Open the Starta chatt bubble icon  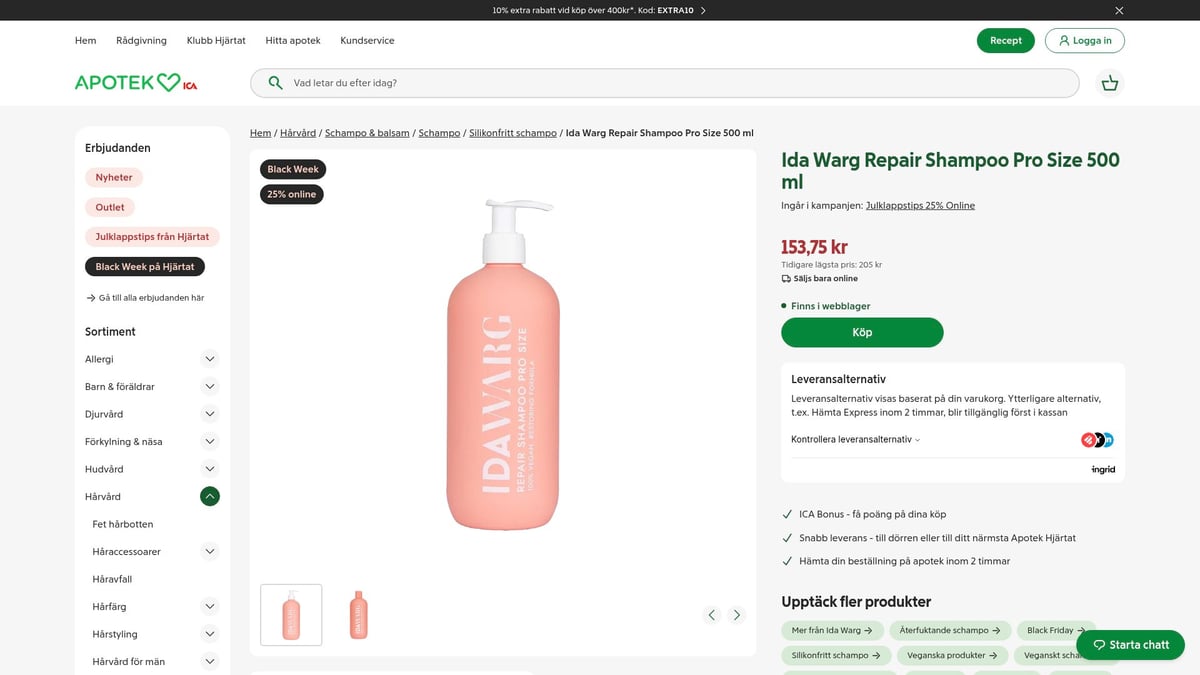point(1099,645)
